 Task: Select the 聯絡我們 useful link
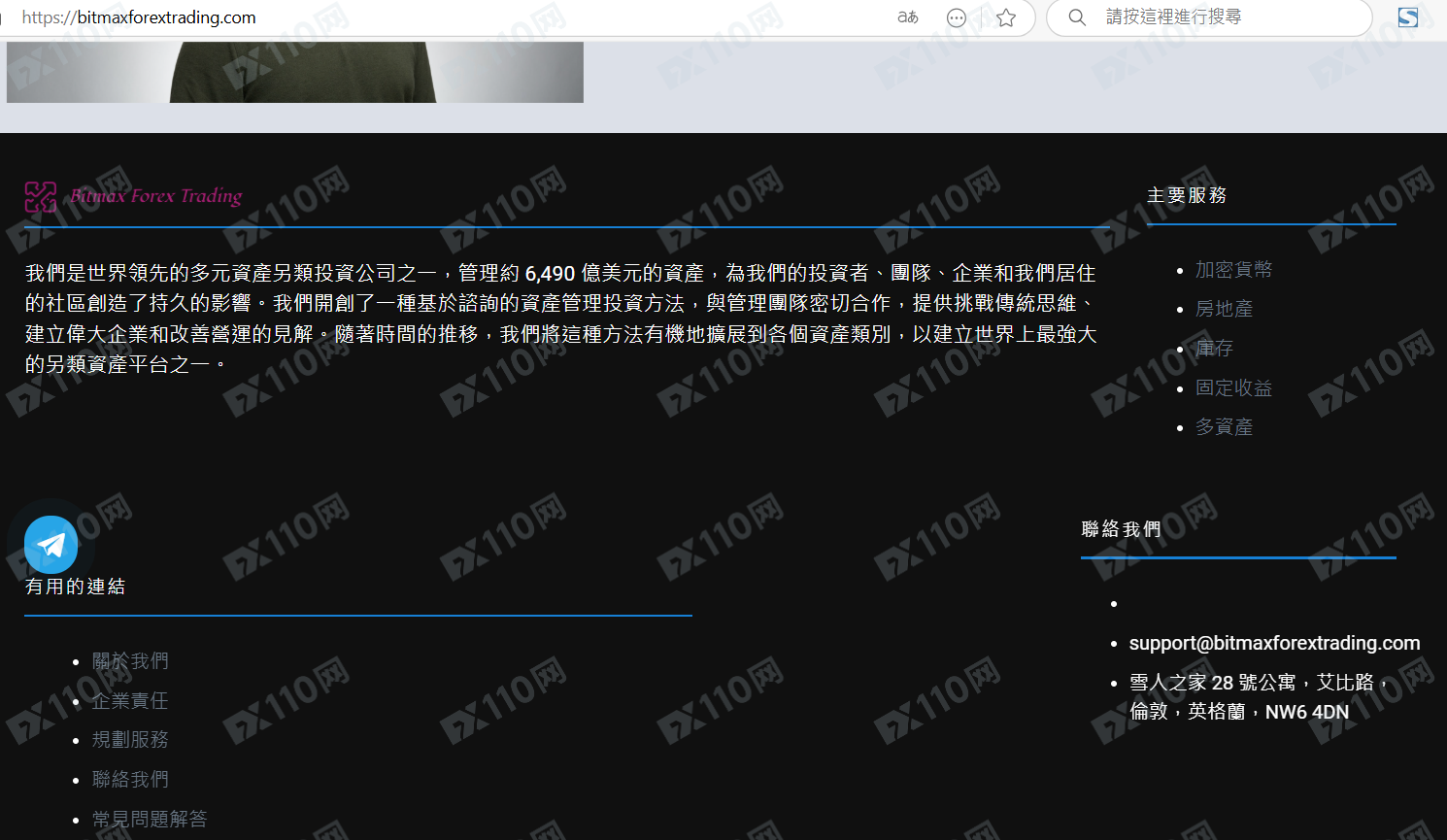pos(130,780)
